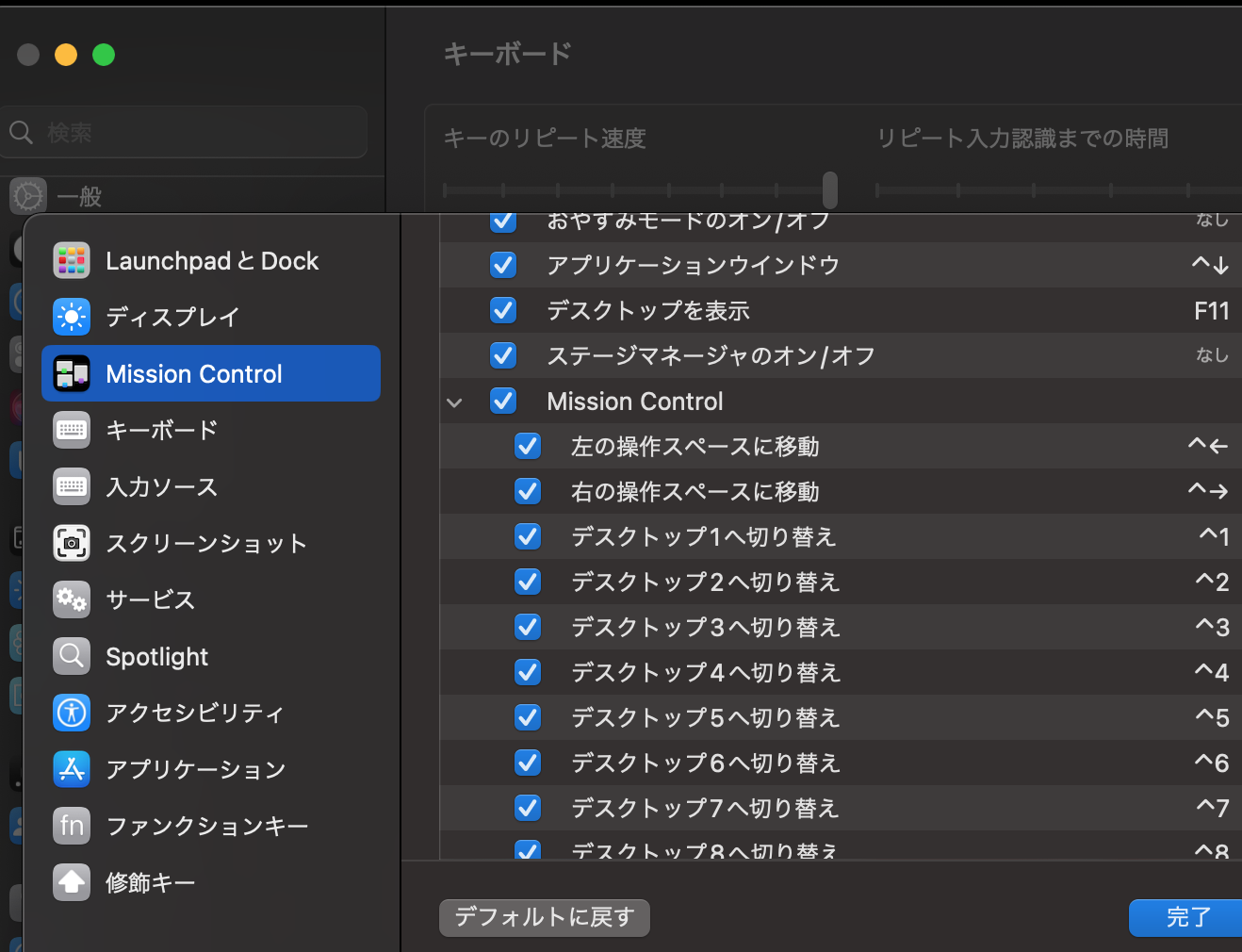Collapse the Mission Control shortcut group
The height and width of the screenshot is (952, 1242).
pyautogui.click(x=454, y=402)
